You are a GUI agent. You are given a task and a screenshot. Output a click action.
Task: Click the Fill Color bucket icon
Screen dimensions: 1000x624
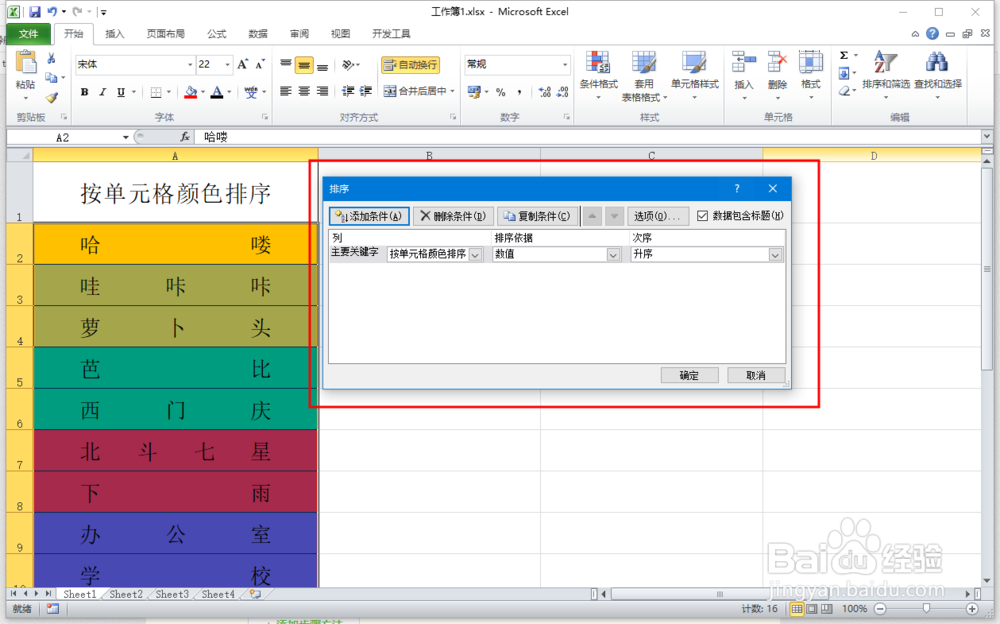190,93
